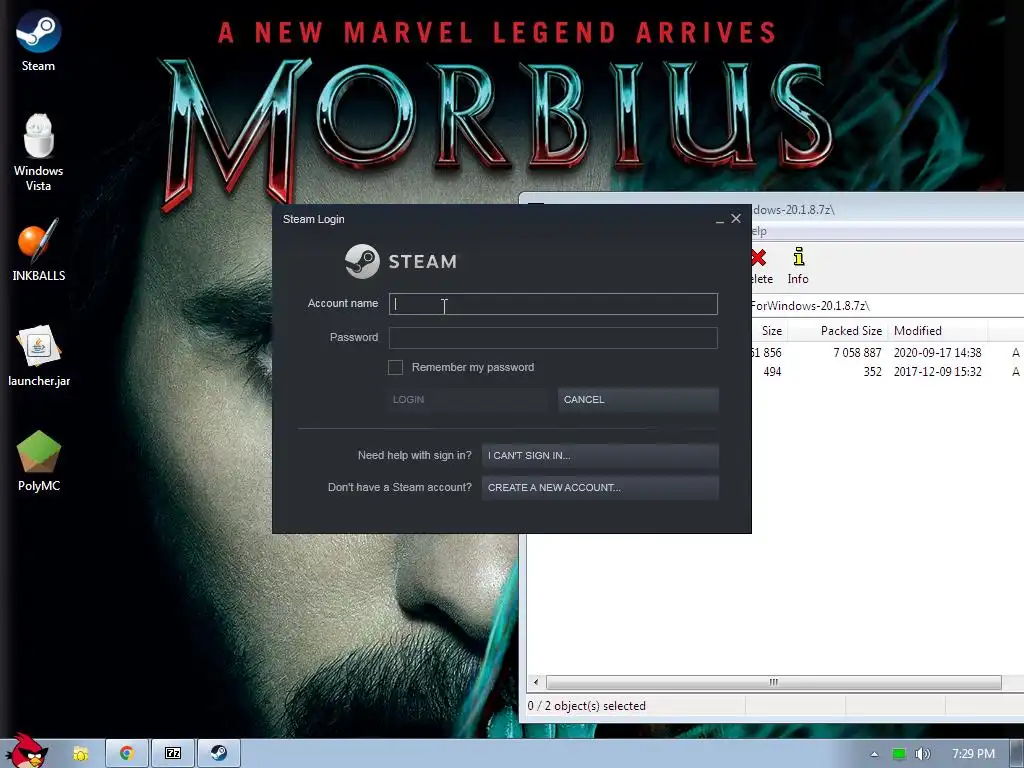Screen dimensions: 1024x768
Task: Select the launcher.jar desktop file
Action: pyautogui.click(x=39, y=355)
